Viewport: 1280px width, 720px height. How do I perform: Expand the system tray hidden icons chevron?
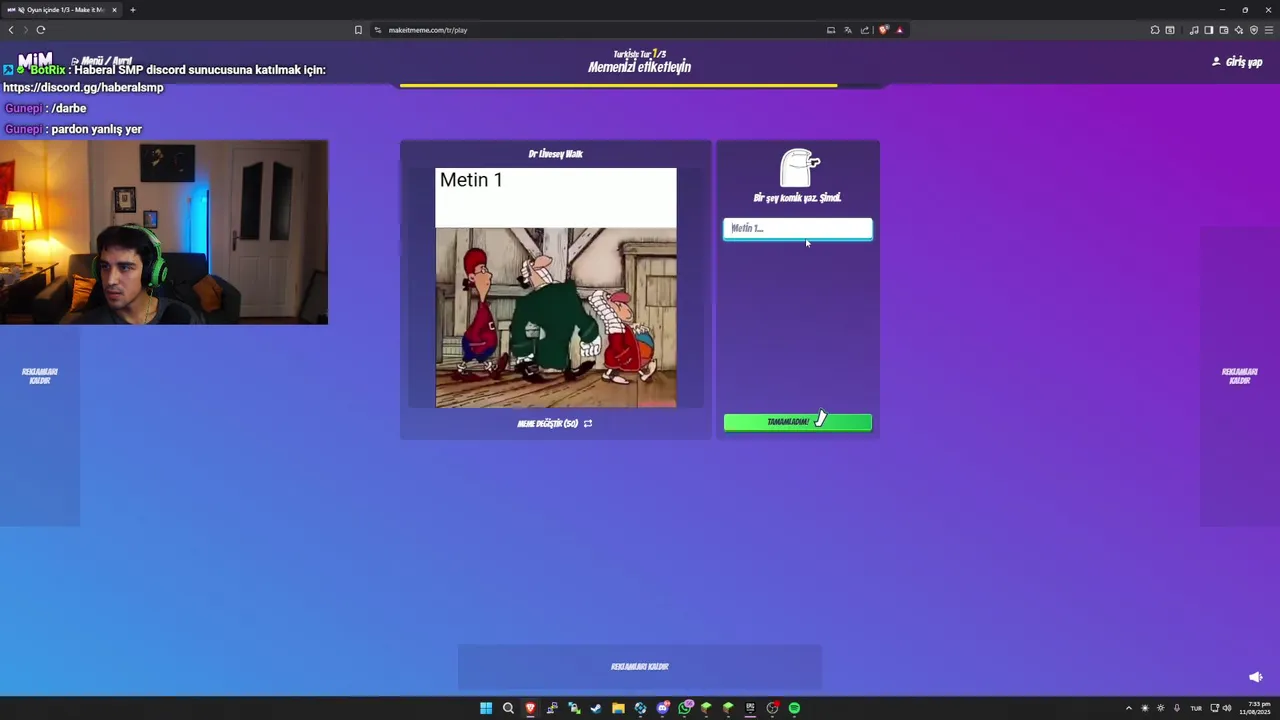click(1129, 708)
